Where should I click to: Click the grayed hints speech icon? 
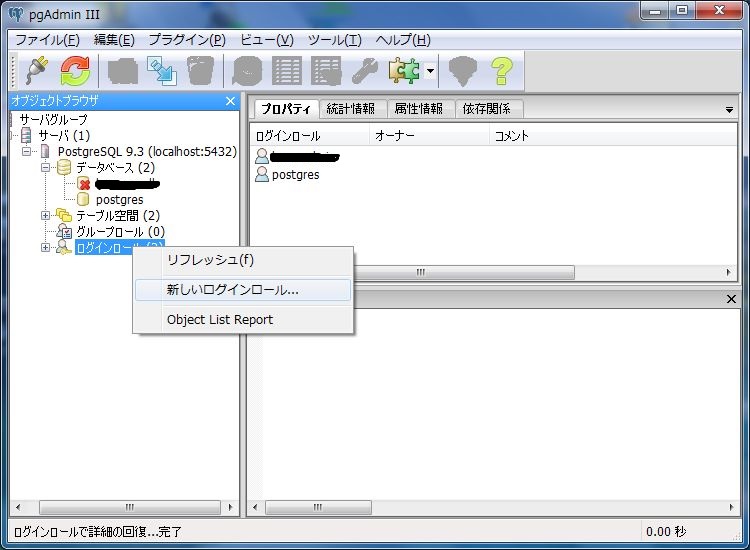pyautogui.click(x=463, y=71)
